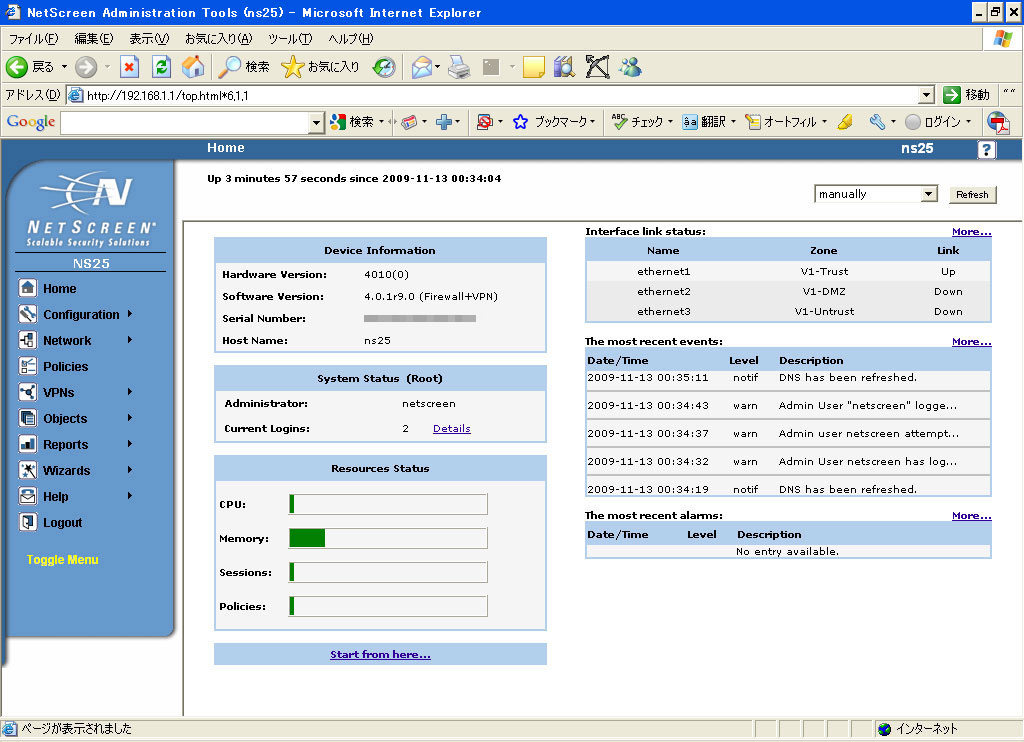Screen dimensions: 1024x742
Task: Open More link for Interface link status
Action: pyautogui.click(x=971, y=232)
